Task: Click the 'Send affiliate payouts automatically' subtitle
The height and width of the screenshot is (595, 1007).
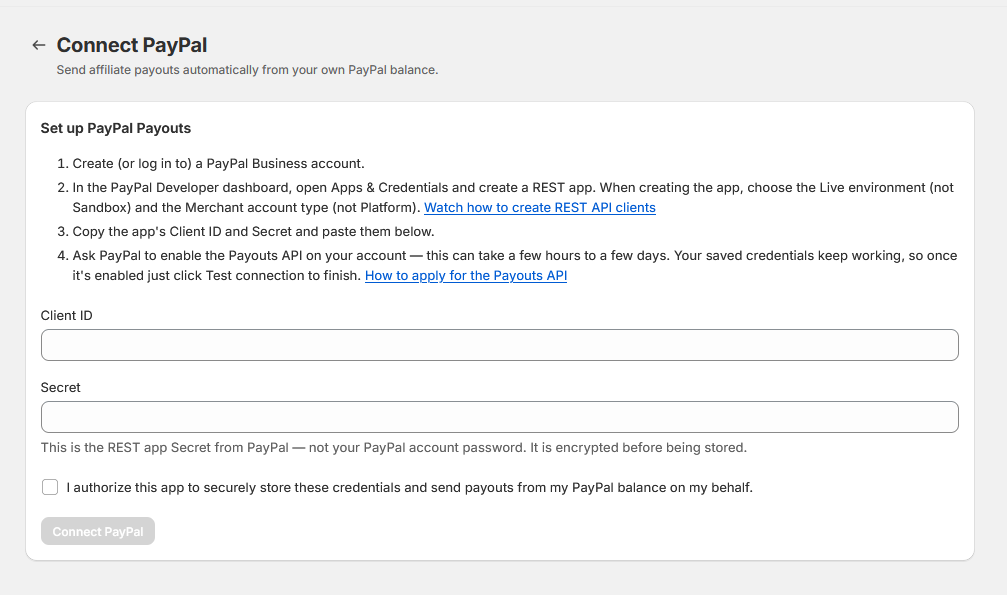Action: click(x=247, y=69)
